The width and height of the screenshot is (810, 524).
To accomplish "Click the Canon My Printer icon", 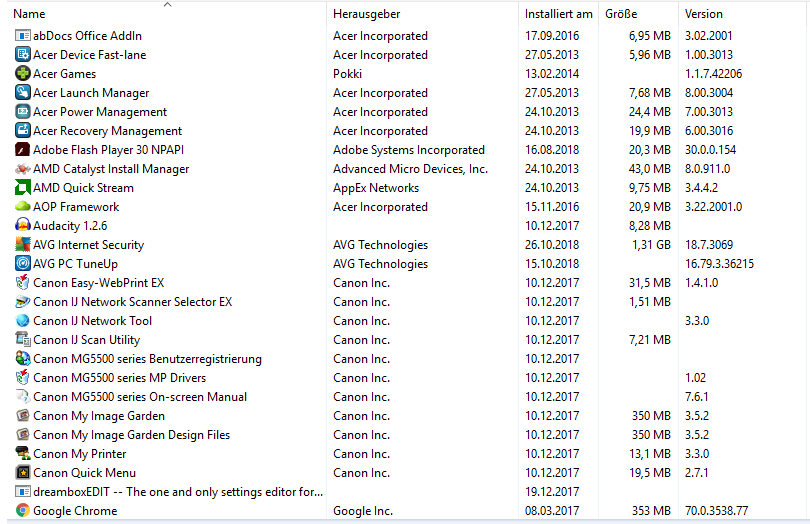I will pyautogui.click(x=23, y=454).
